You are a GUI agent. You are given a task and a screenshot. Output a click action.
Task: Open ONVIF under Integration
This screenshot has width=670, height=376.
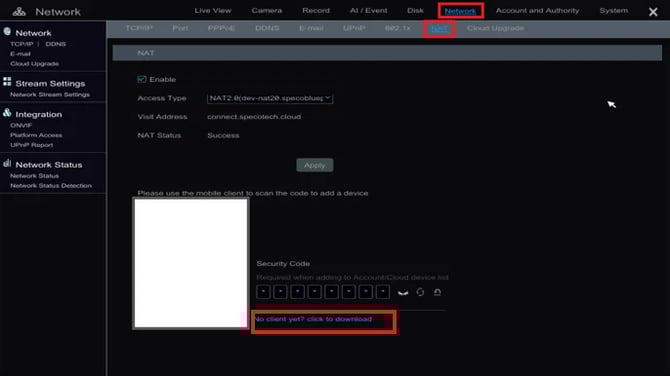[21, 125]
